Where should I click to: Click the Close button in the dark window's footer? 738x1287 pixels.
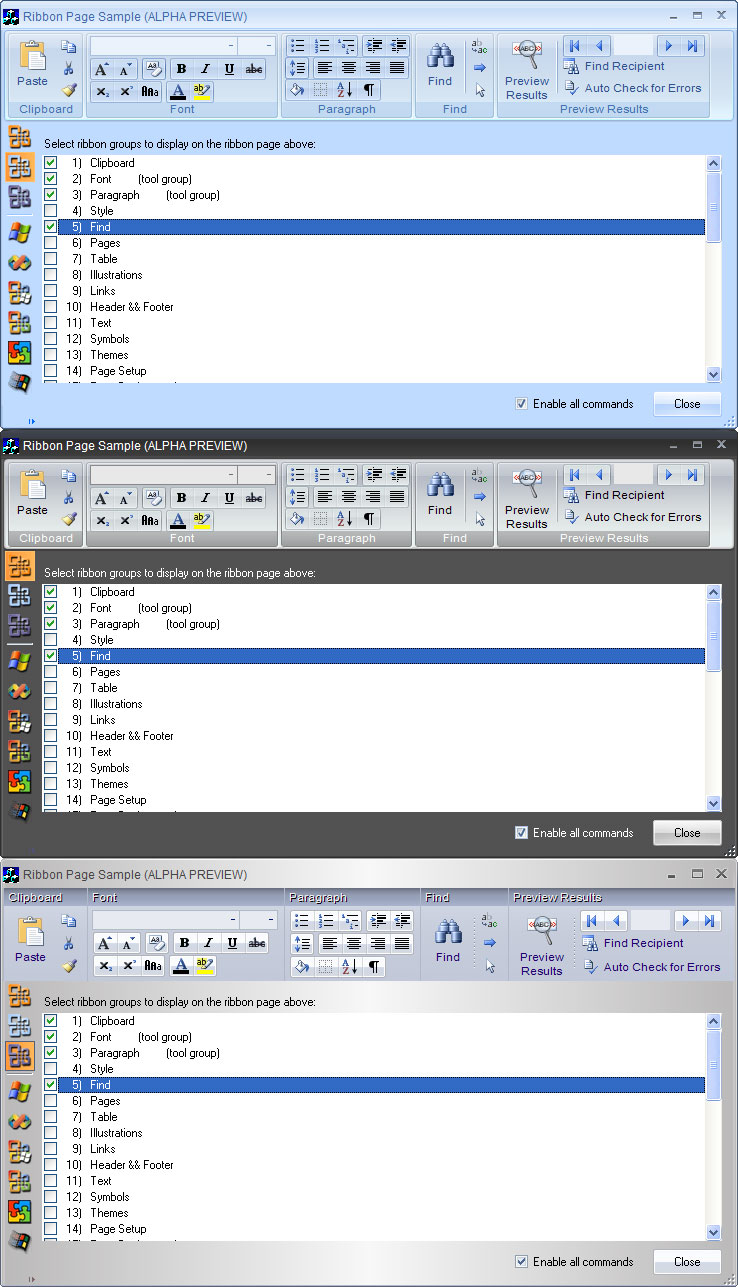687,833
